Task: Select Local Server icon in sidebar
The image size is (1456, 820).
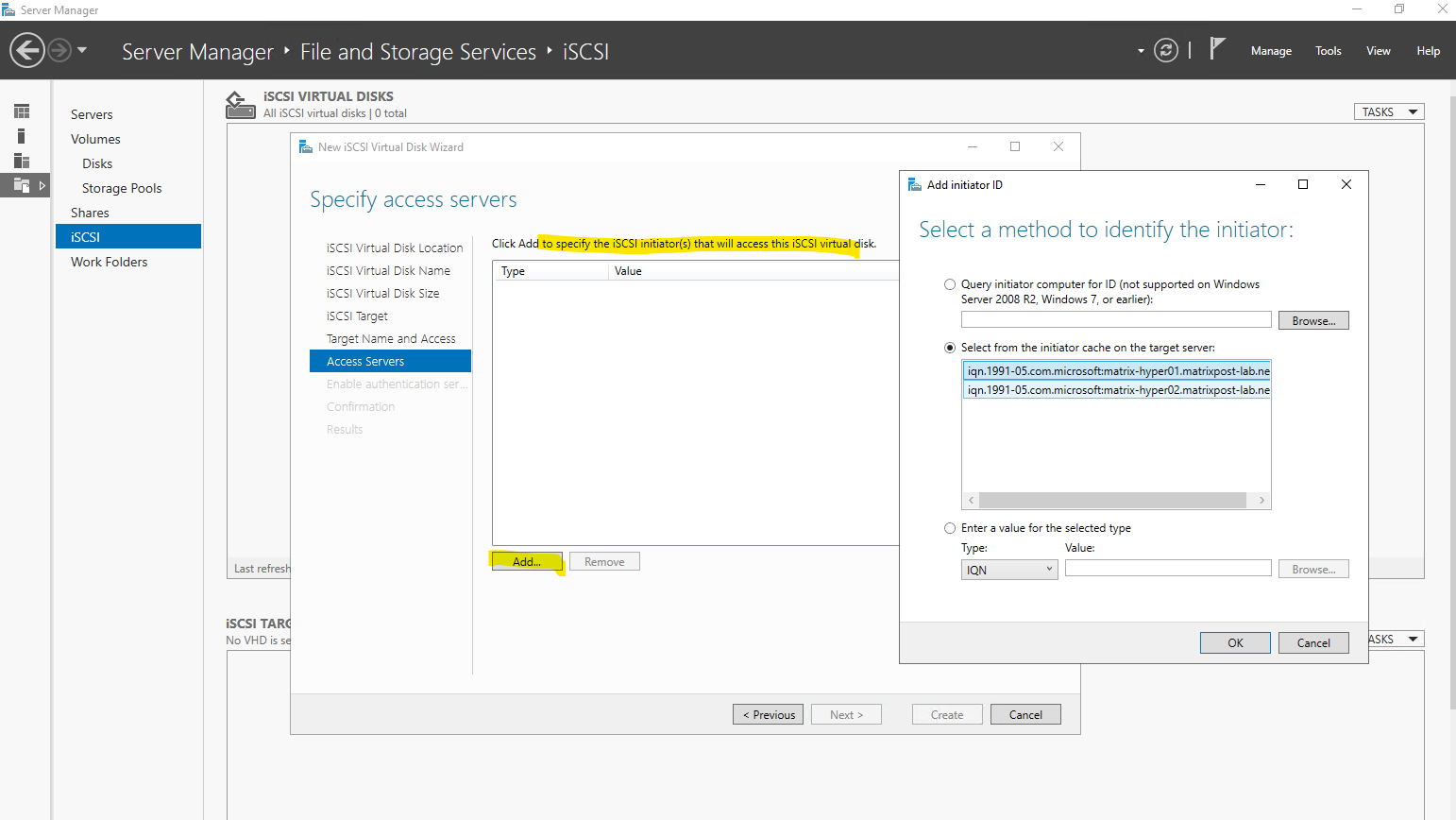Action: pyautogui.click(x=22, y=136)
